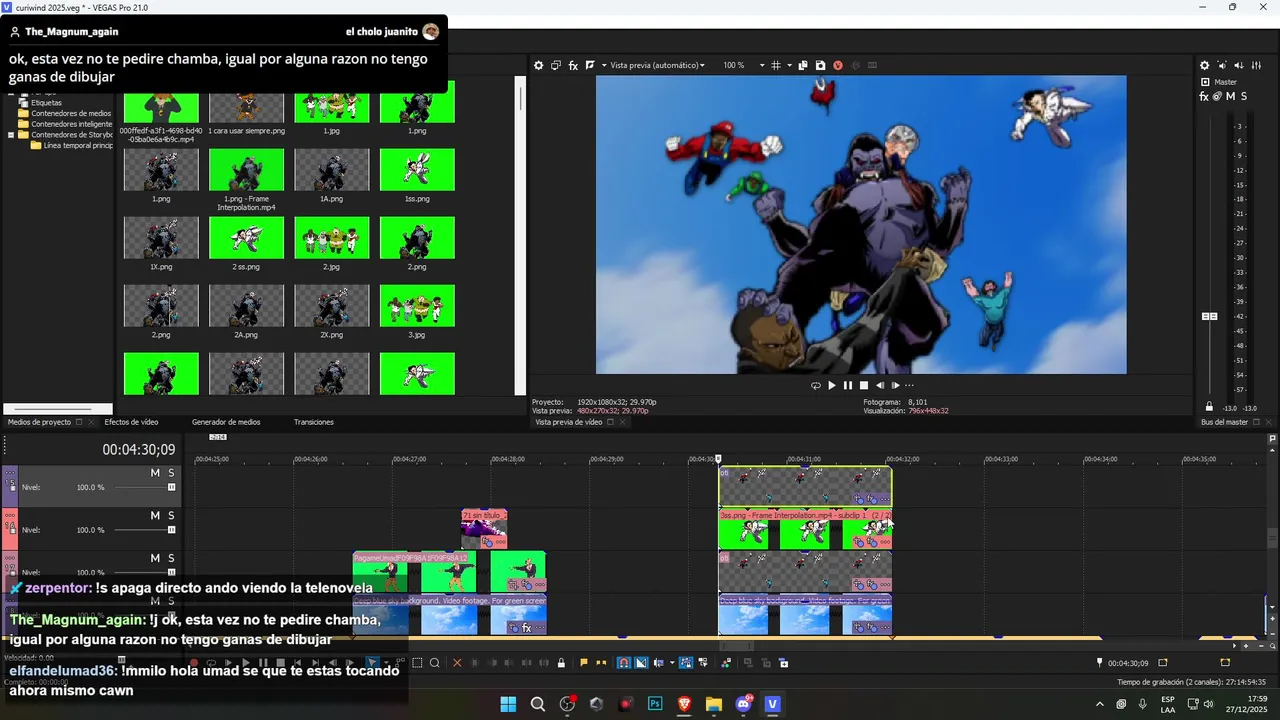
Task: Solo the first purple video track
Action: (171, 473)
